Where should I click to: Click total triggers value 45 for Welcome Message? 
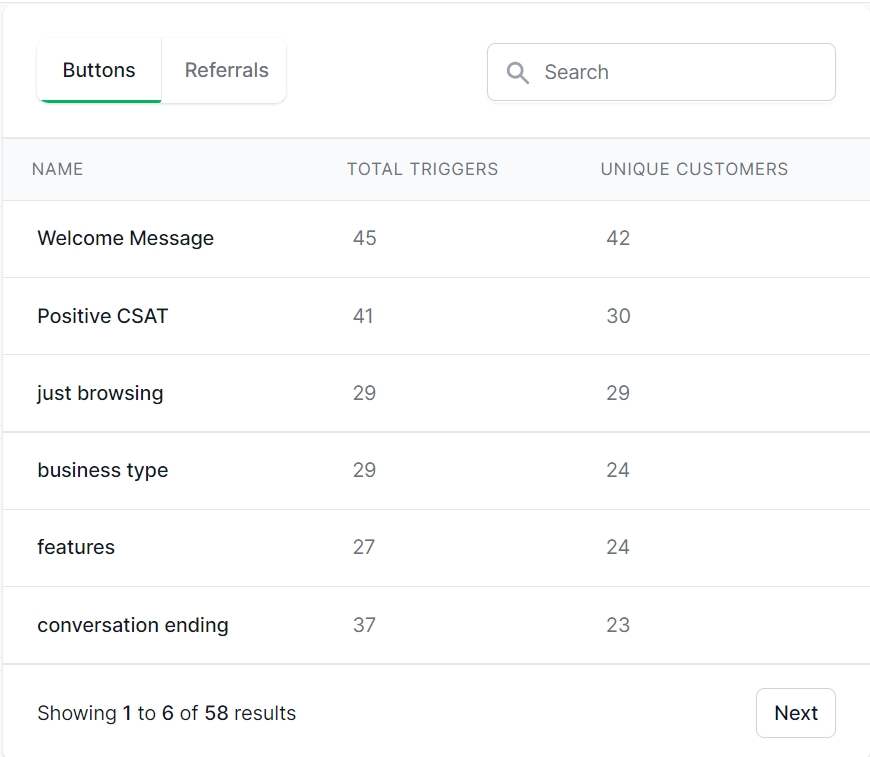pos(365,238)
